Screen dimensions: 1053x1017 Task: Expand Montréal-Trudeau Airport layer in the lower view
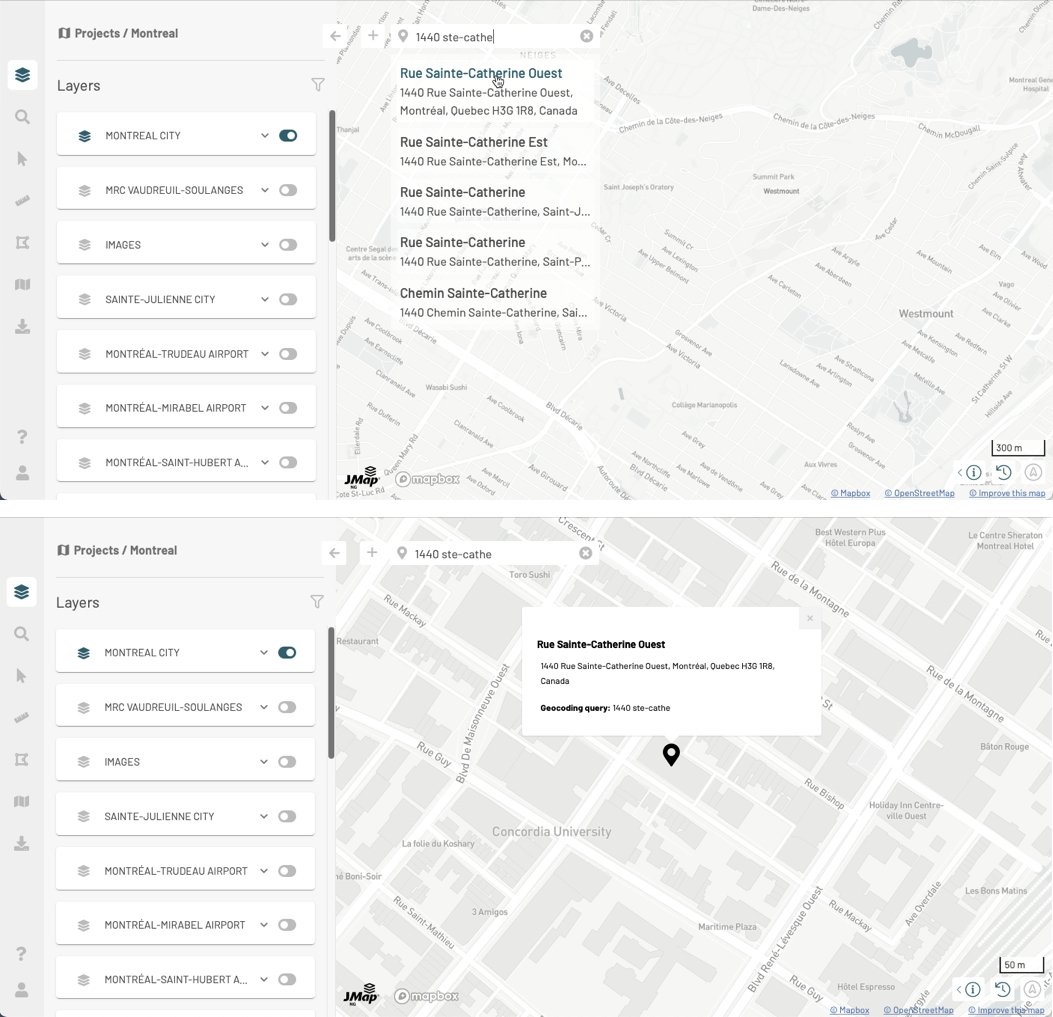click(x=264, y=871)
